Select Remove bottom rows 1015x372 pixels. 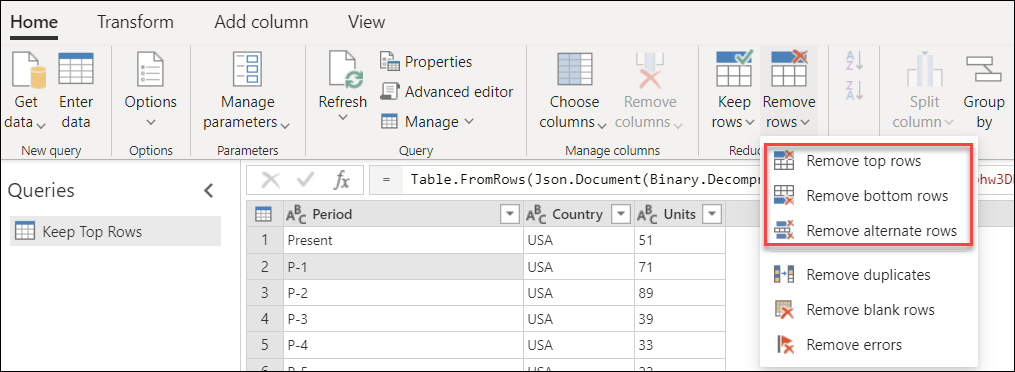tap(863, 196)
